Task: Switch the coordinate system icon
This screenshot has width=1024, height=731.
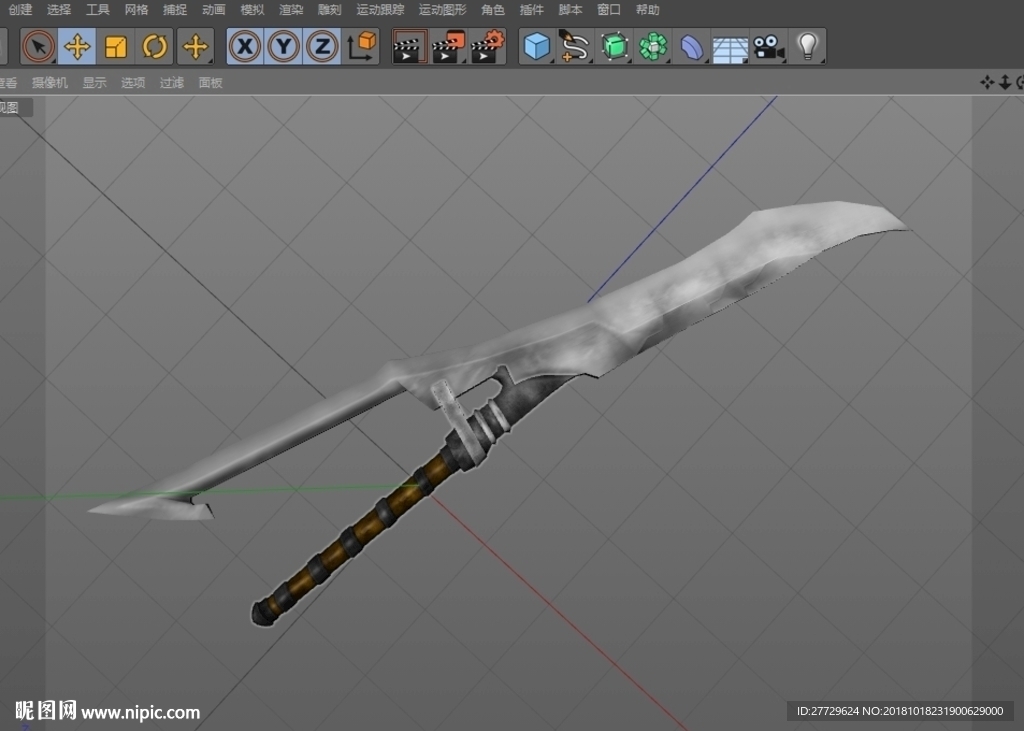Action: [361, 46]
